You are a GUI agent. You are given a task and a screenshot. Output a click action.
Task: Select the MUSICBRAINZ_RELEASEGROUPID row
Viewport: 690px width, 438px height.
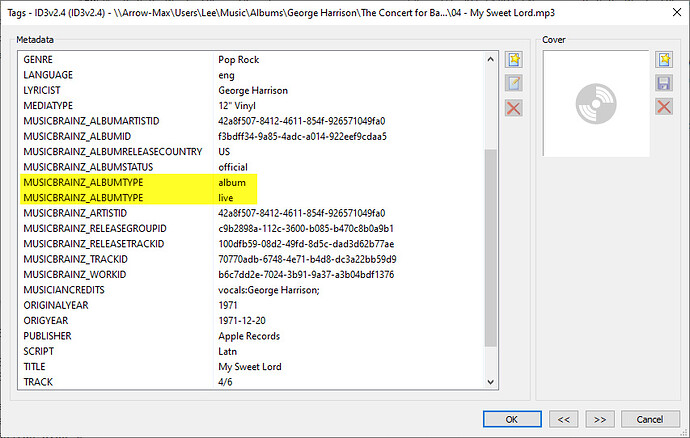(x=251, y=228)
